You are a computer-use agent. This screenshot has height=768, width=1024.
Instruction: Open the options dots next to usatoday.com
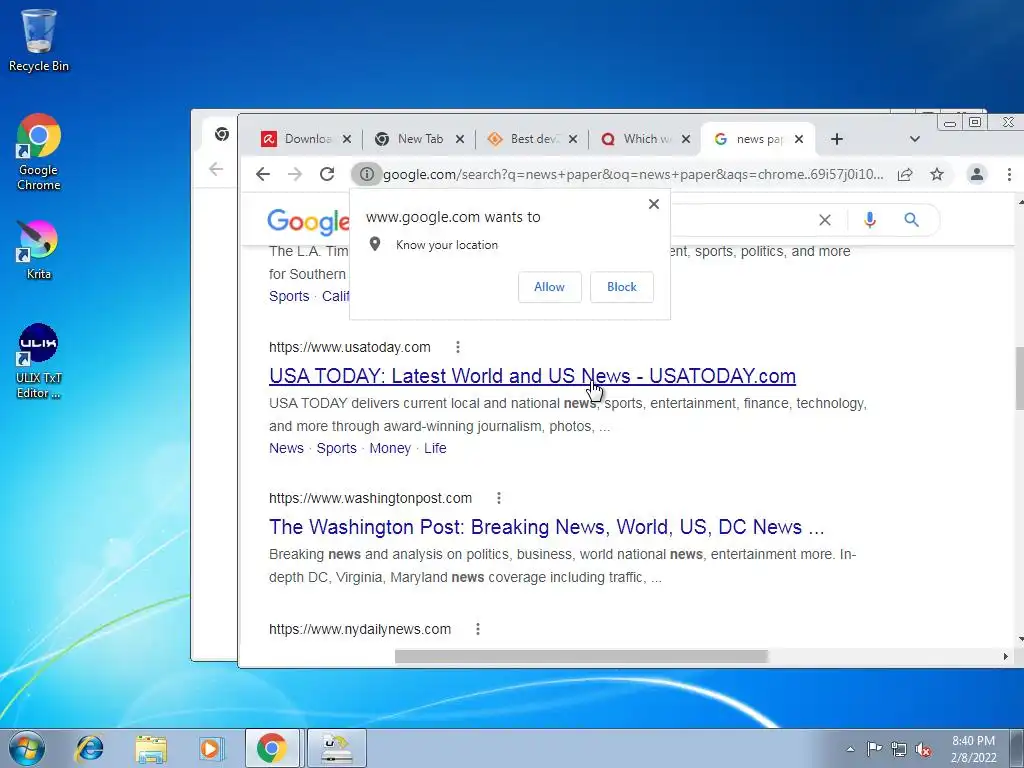(458, 347)
